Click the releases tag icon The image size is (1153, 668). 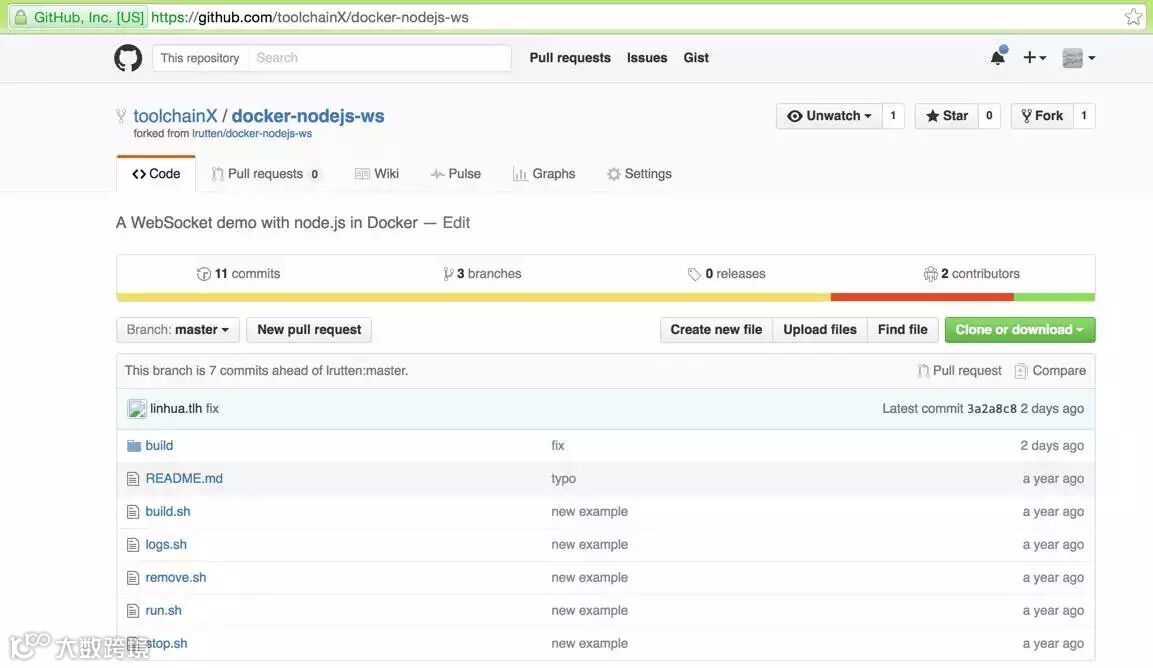(x=693, y=274)
